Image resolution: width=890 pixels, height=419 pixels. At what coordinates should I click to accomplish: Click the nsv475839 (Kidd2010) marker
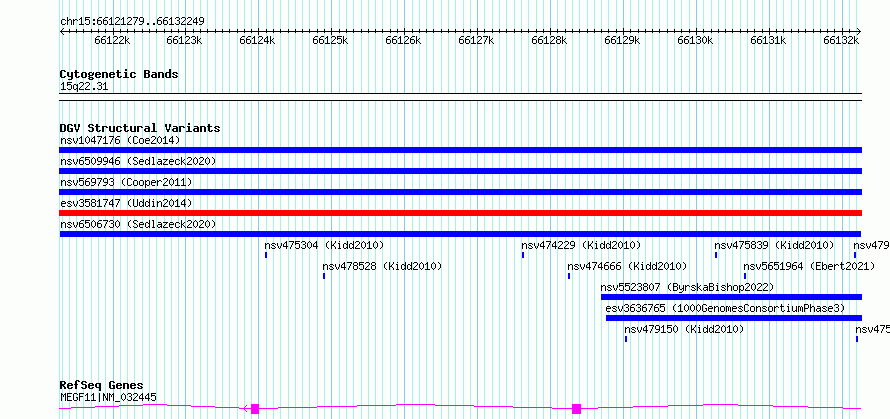point(716,255)
